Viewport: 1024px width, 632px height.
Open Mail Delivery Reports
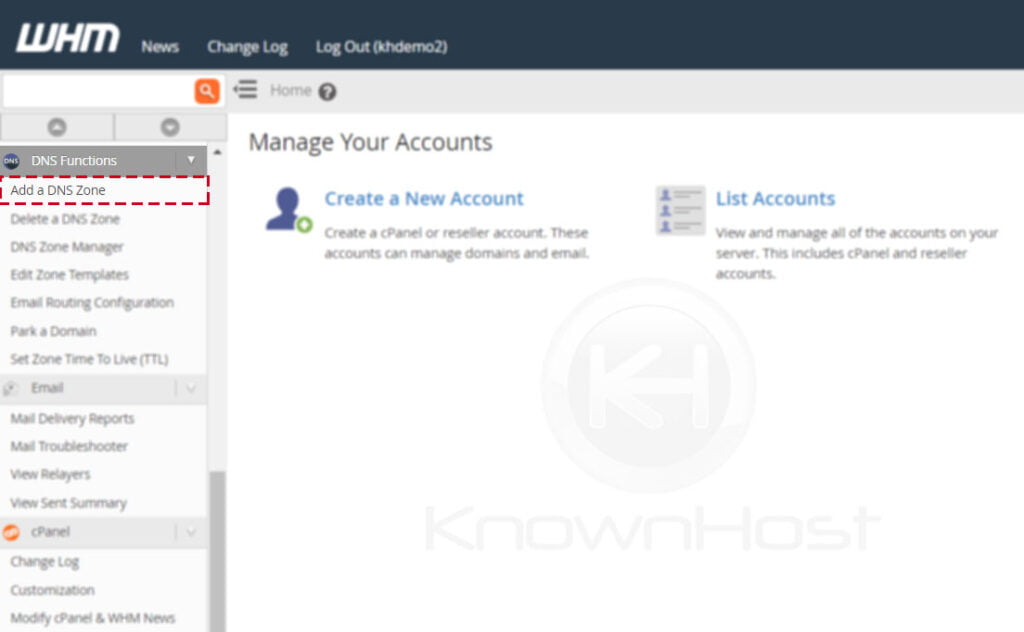[x=72, y=419]
